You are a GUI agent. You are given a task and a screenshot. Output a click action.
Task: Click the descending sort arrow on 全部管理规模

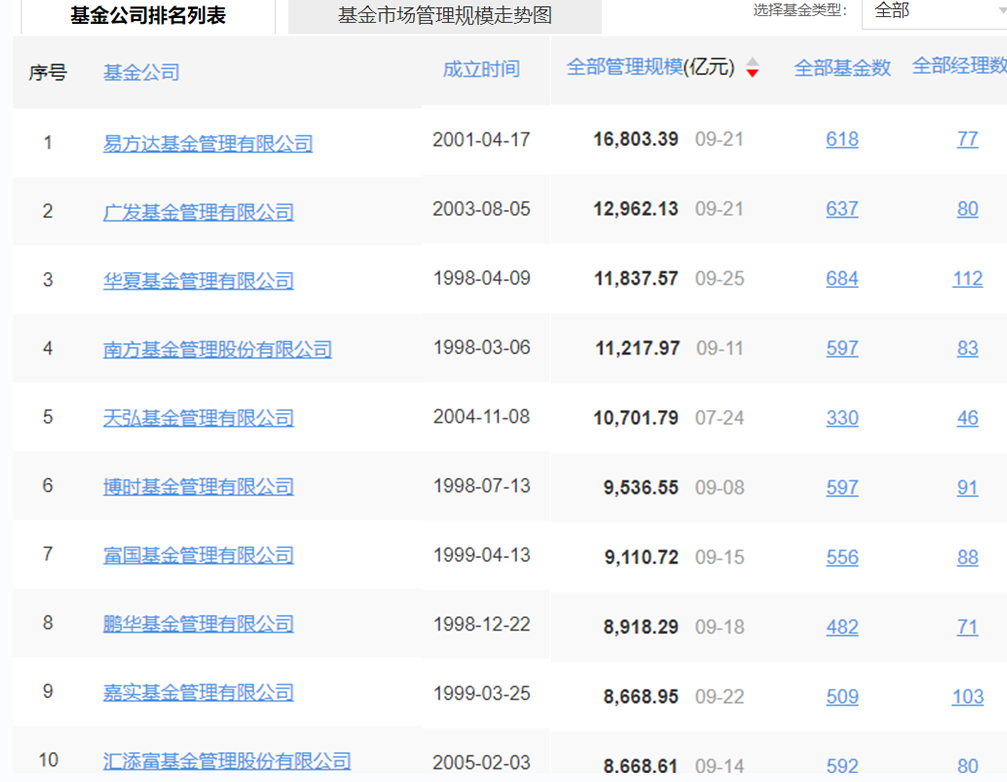(x=752, y=73)
